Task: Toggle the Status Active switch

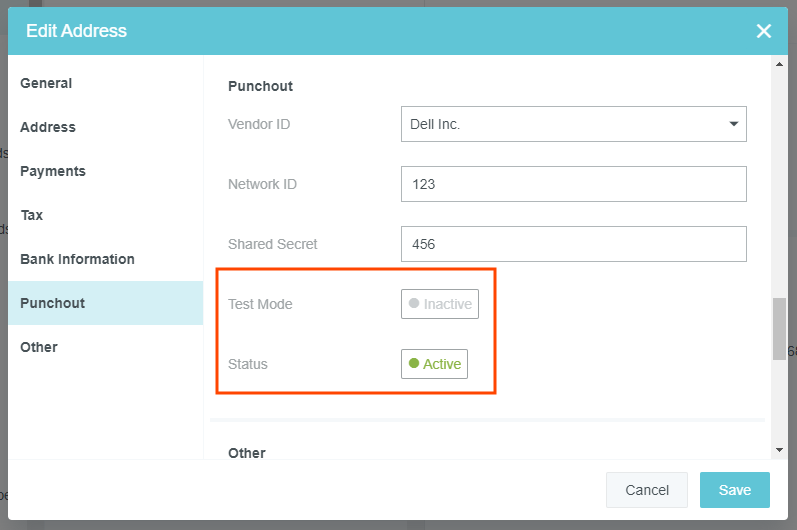Action: click(x=434, y=364)
